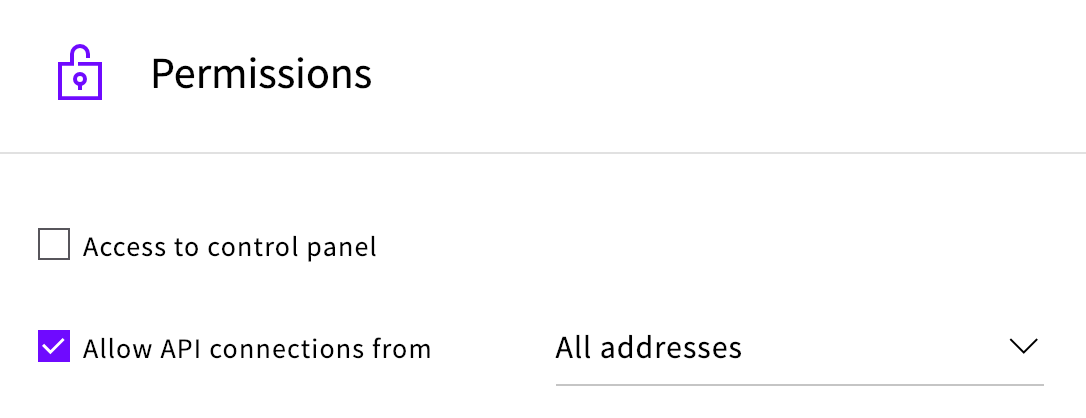Enable the Access to control panel checkbox
Image resolution: width=1086 pixels, height=418 pixels.
pyautogui.click(x=54, y=245)
